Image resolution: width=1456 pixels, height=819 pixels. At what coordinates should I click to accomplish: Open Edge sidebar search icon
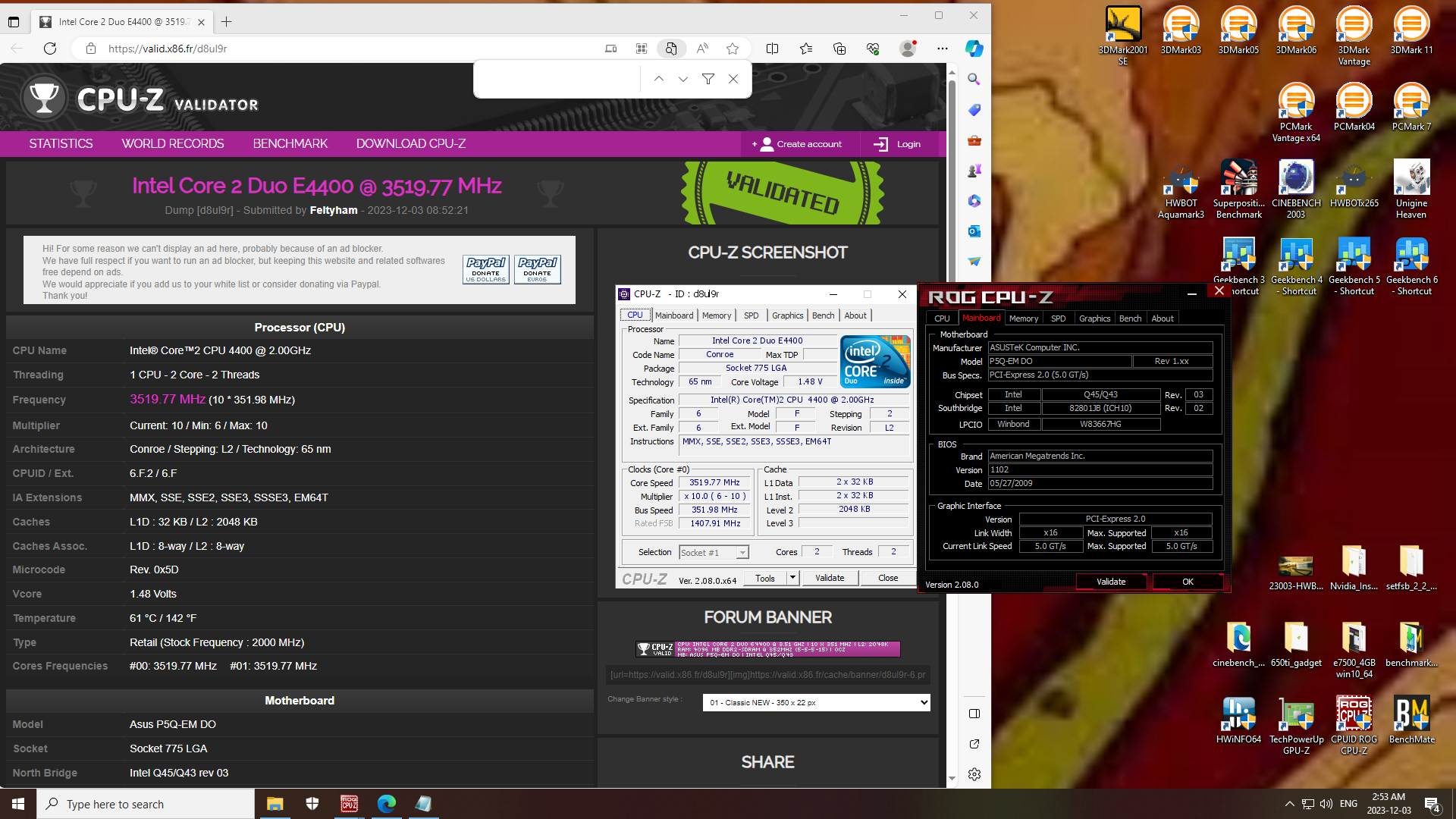pos(974,79)
